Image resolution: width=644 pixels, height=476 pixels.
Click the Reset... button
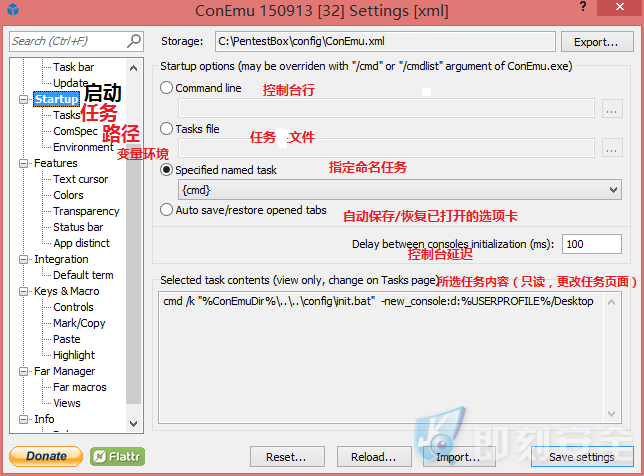[287, 457]
